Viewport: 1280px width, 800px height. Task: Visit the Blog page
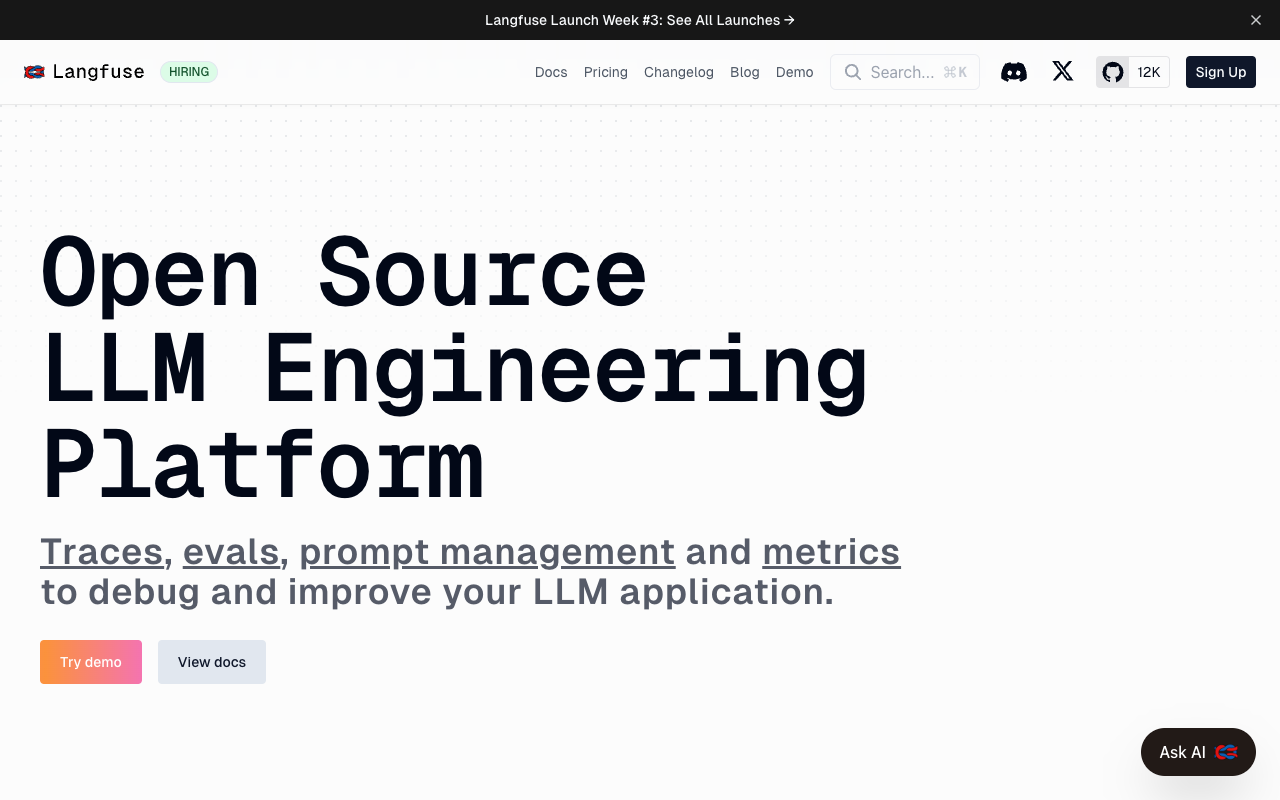pyautogui.click(x=745, y=72)
